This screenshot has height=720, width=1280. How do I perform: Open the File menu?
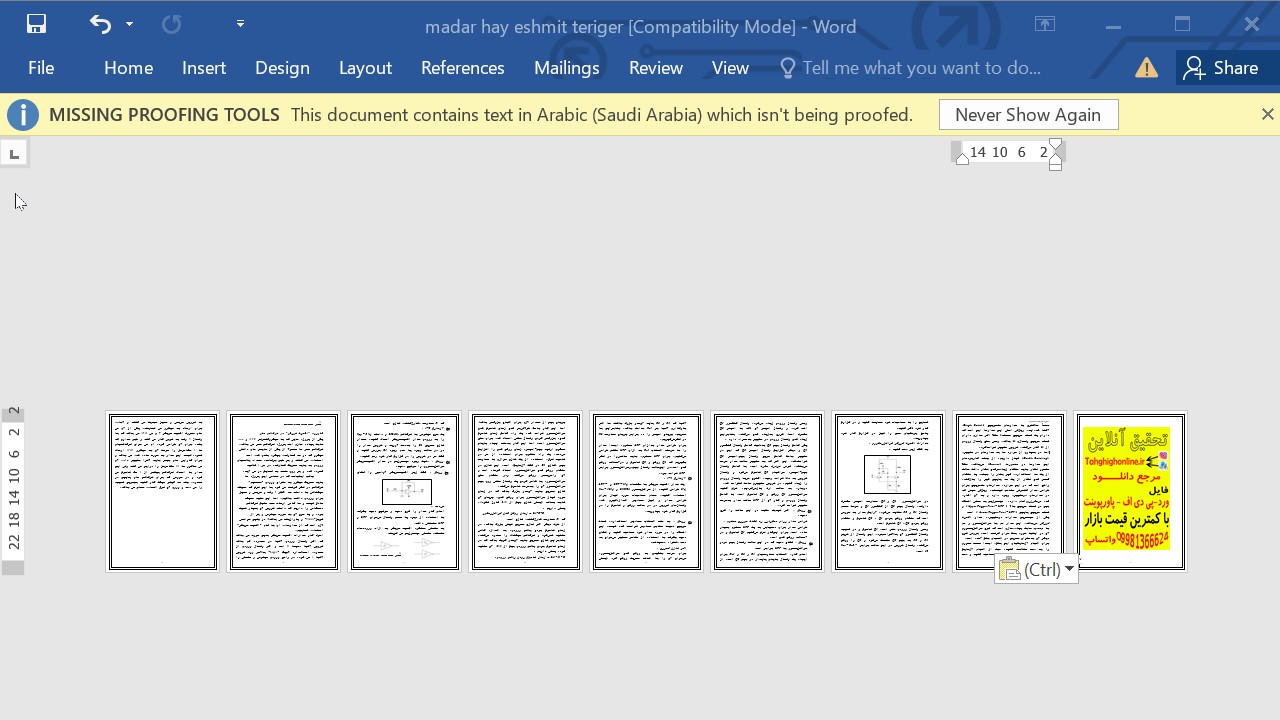click(x=41, y=68)
